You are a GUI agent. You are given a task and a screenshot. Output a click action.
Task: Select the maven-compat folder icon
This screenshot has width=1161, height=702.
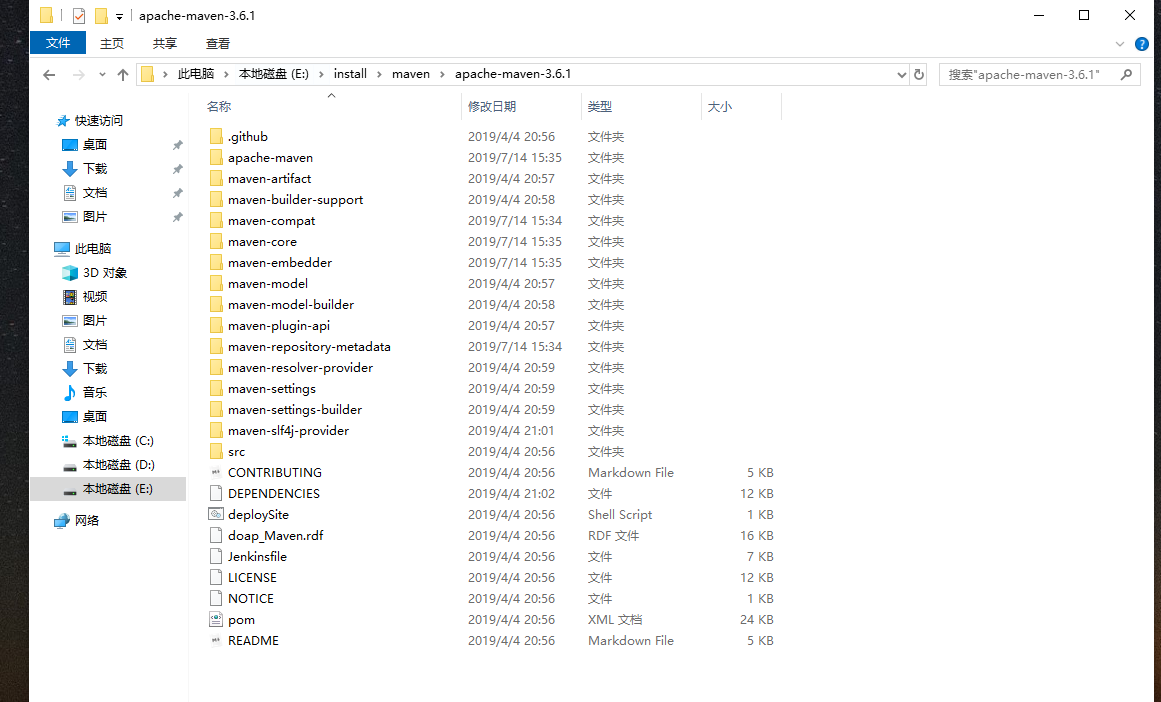pos(216,220)
